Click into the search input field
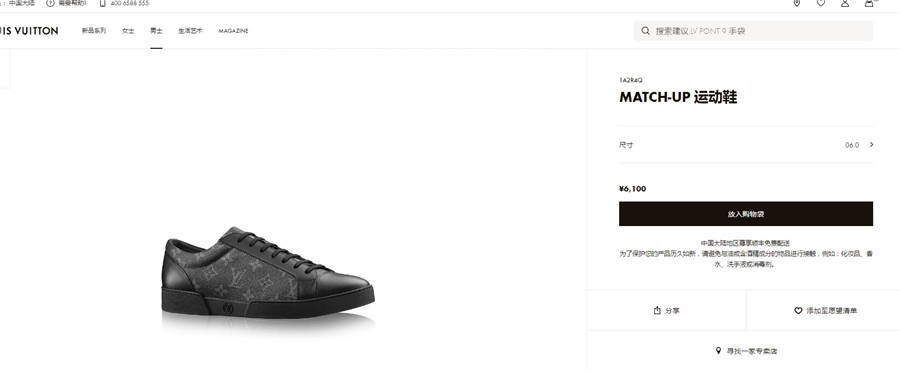This screenshot has height=371, width=900. [753, 31]
